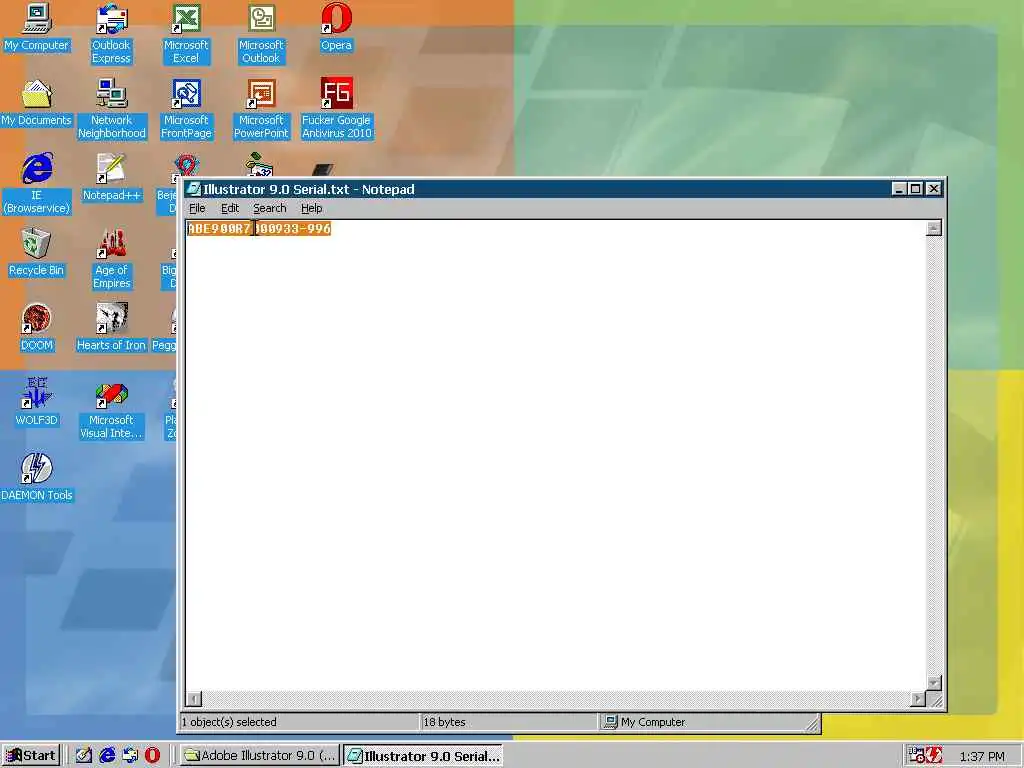
Task: Click the Notepad title bar document icon
Action: (x=193, y=189)
